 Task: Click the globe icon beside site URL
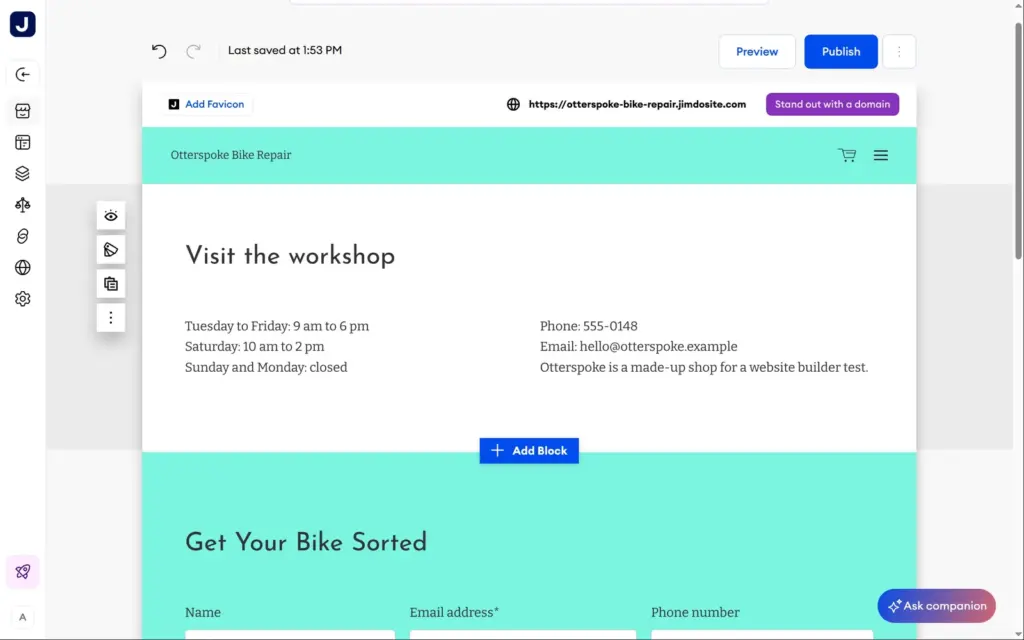[x=513, y=104]
